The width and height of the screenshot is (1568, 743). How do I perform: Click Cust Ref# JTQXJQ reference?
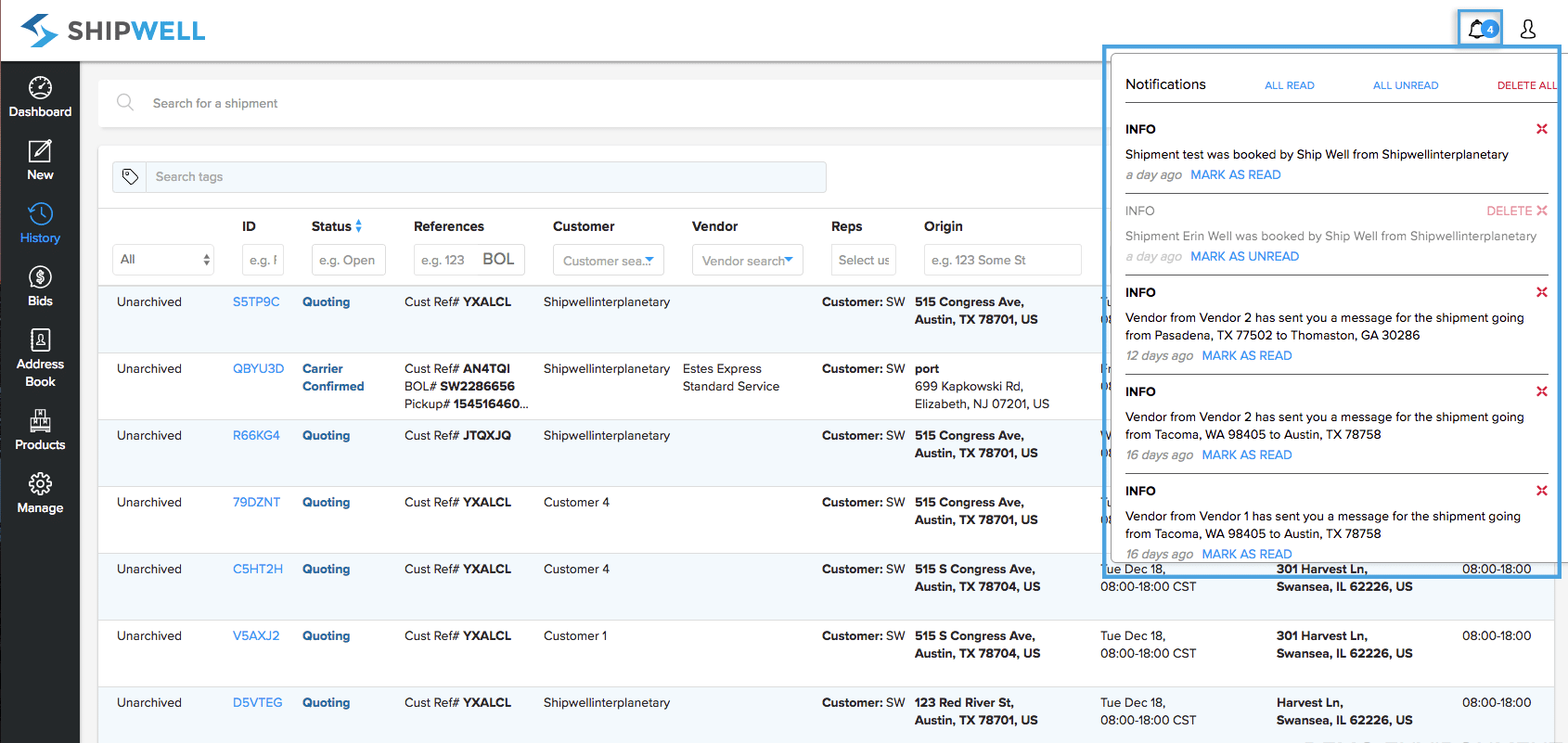tap(457, 435)
